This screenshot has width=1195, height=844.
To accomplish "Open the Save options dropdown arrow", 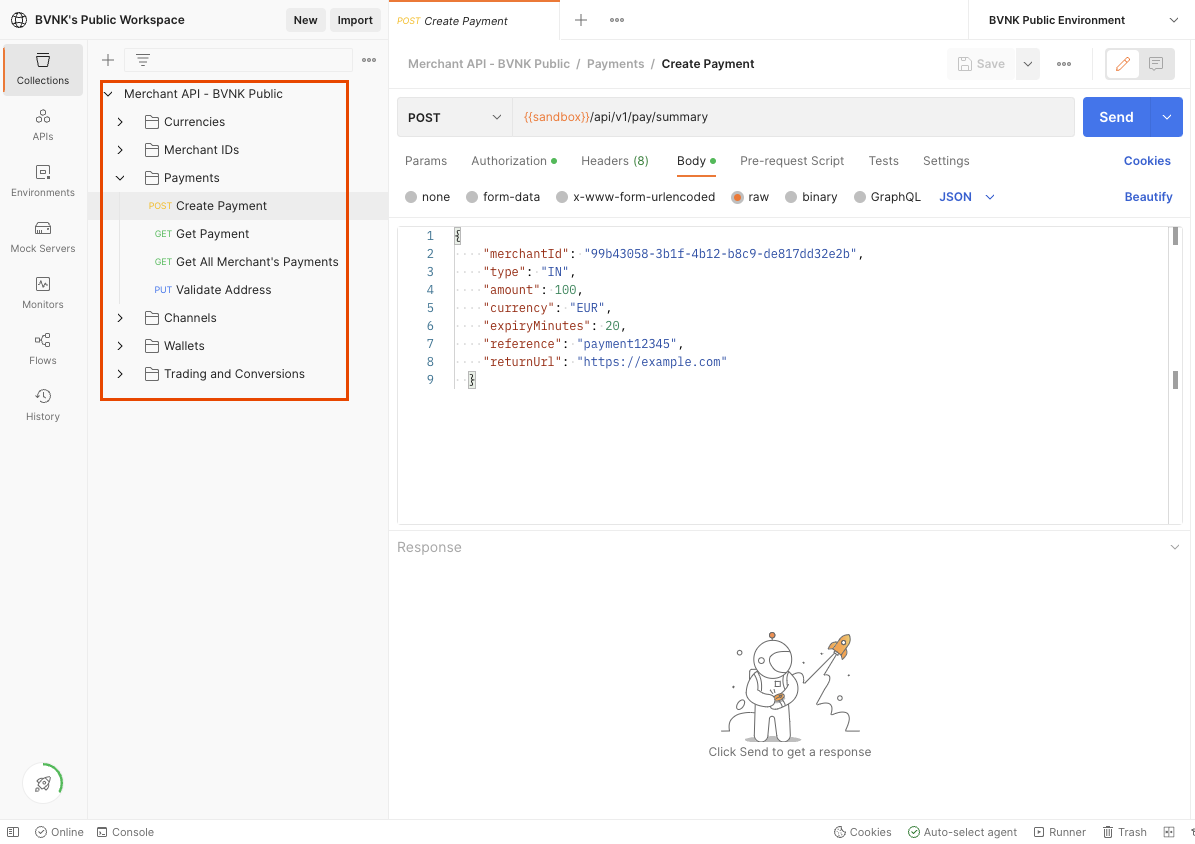I will pyautogui.click(x=1028, y=64).
